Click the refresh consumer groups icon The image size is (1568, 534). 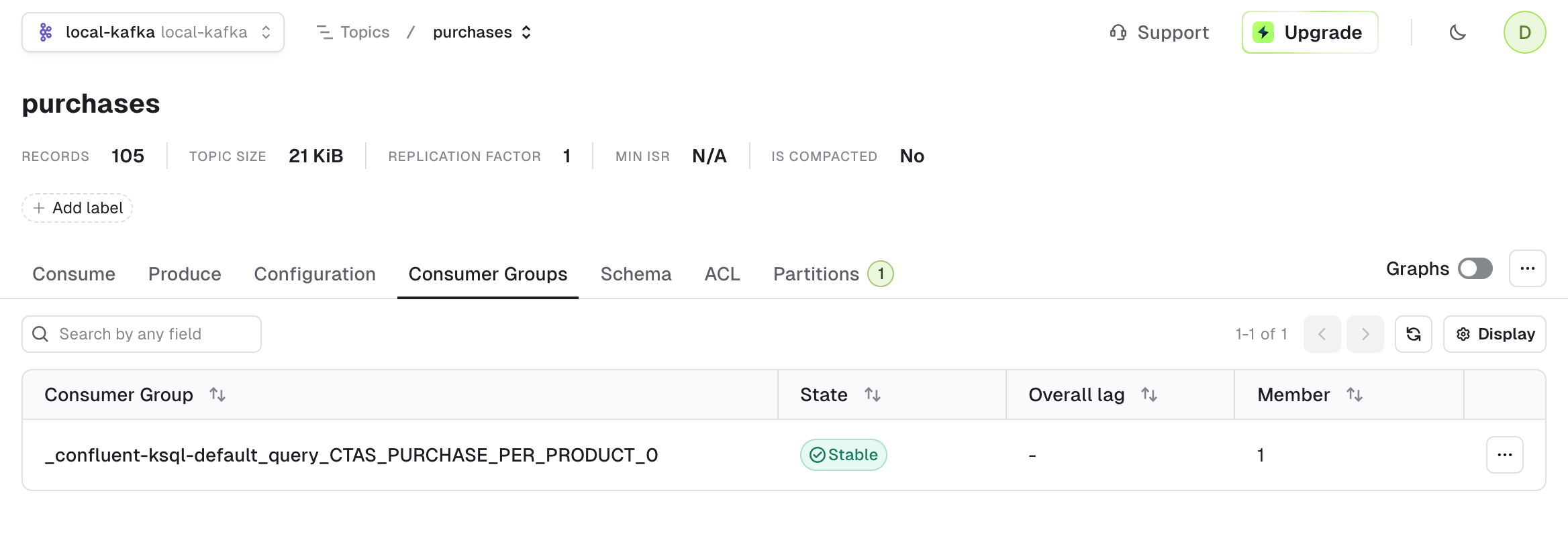pyautogui.click(x=1414, y=334)
